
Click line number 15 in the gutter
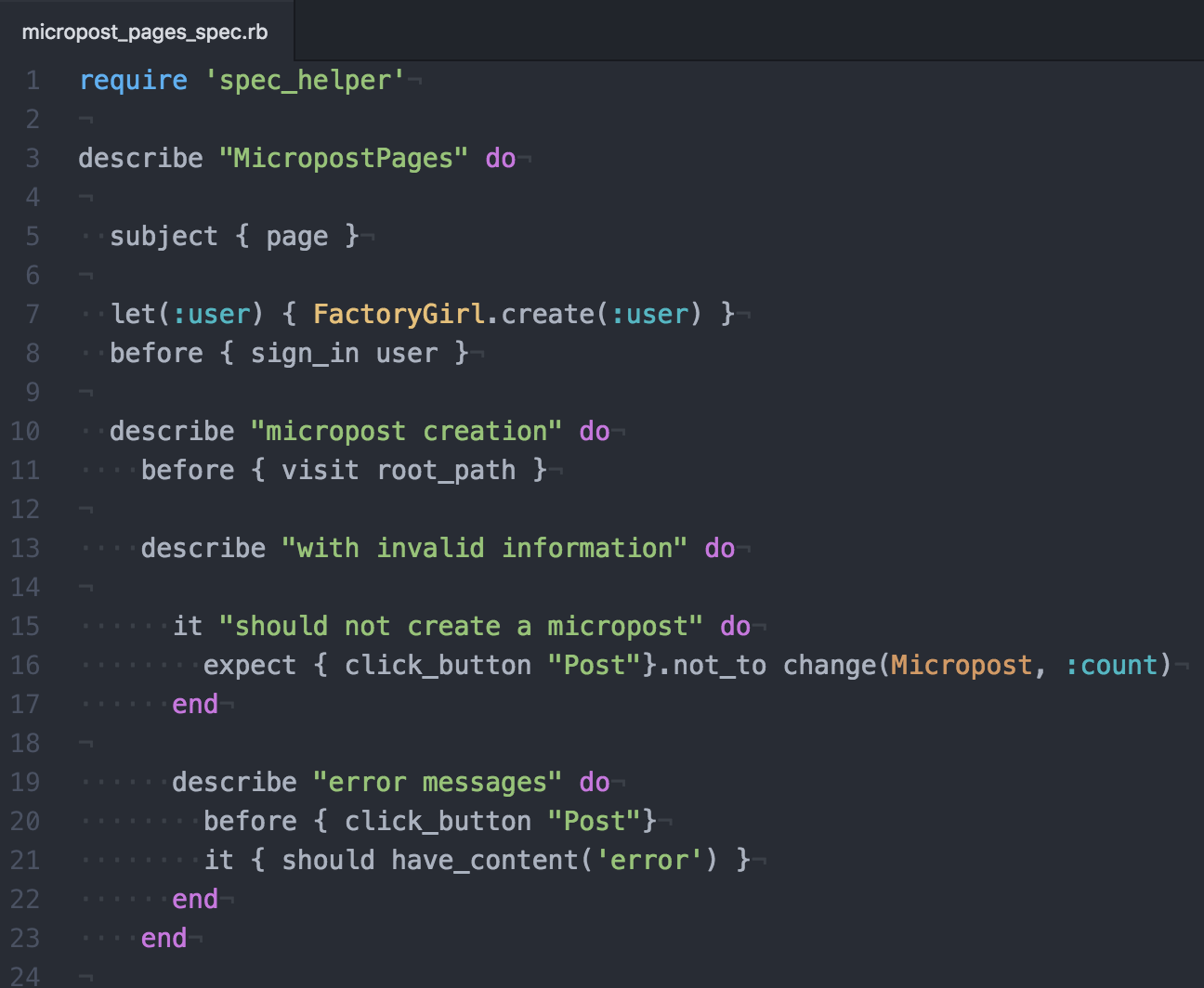(x=25, y=627)
